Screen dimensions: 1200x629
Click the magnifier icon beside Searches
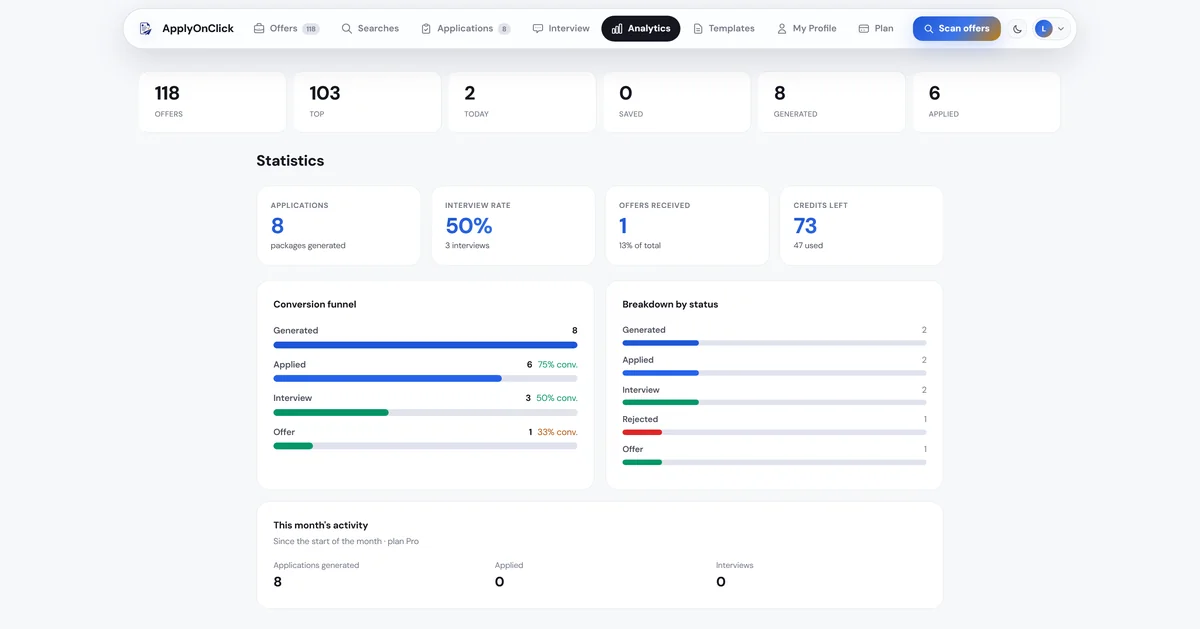click(x=347, y=29)
